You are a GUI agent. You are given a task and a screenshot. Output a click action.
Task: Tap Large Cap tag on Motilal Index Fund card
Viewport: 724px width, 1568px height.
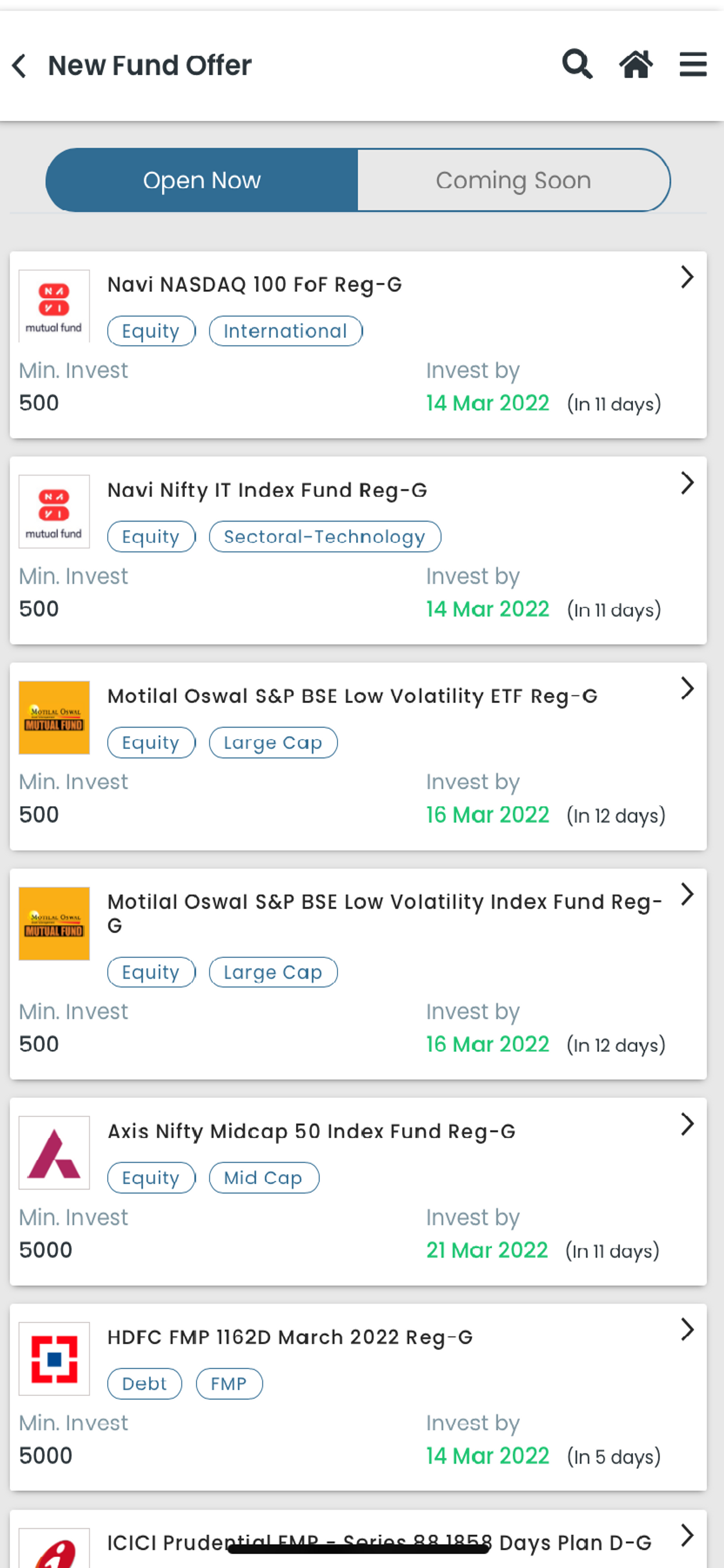[x=273, y=972]
